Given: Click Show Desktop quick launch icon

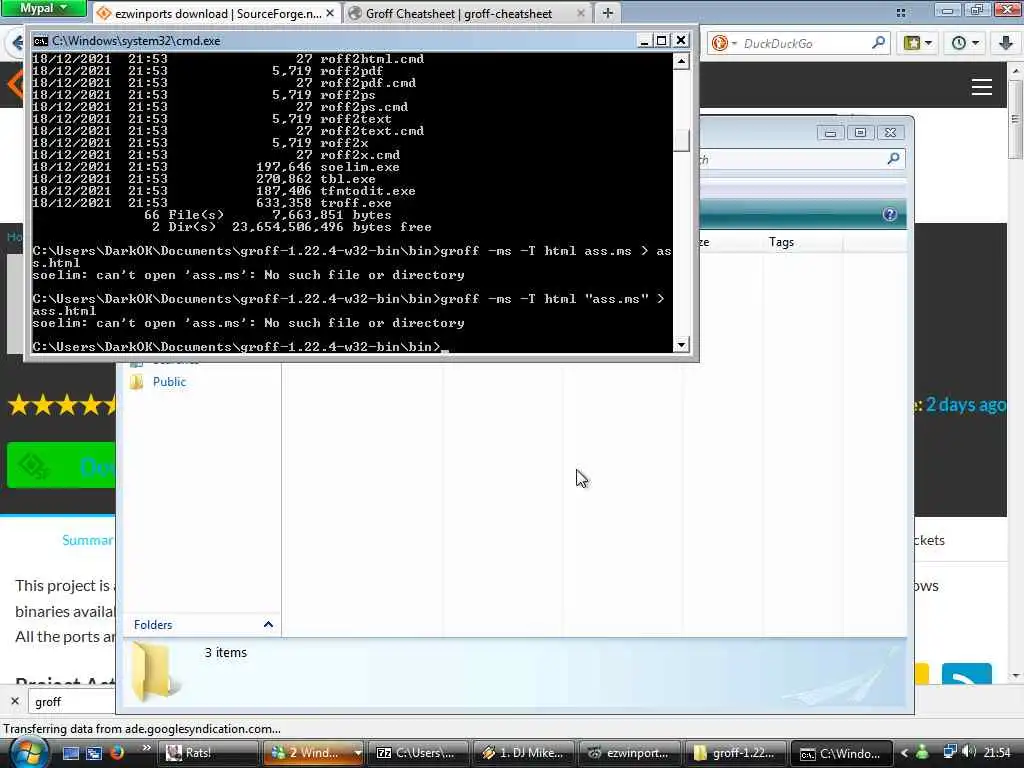Looking at the screenshot, I should pyautogui.click(x=71, y=753).
